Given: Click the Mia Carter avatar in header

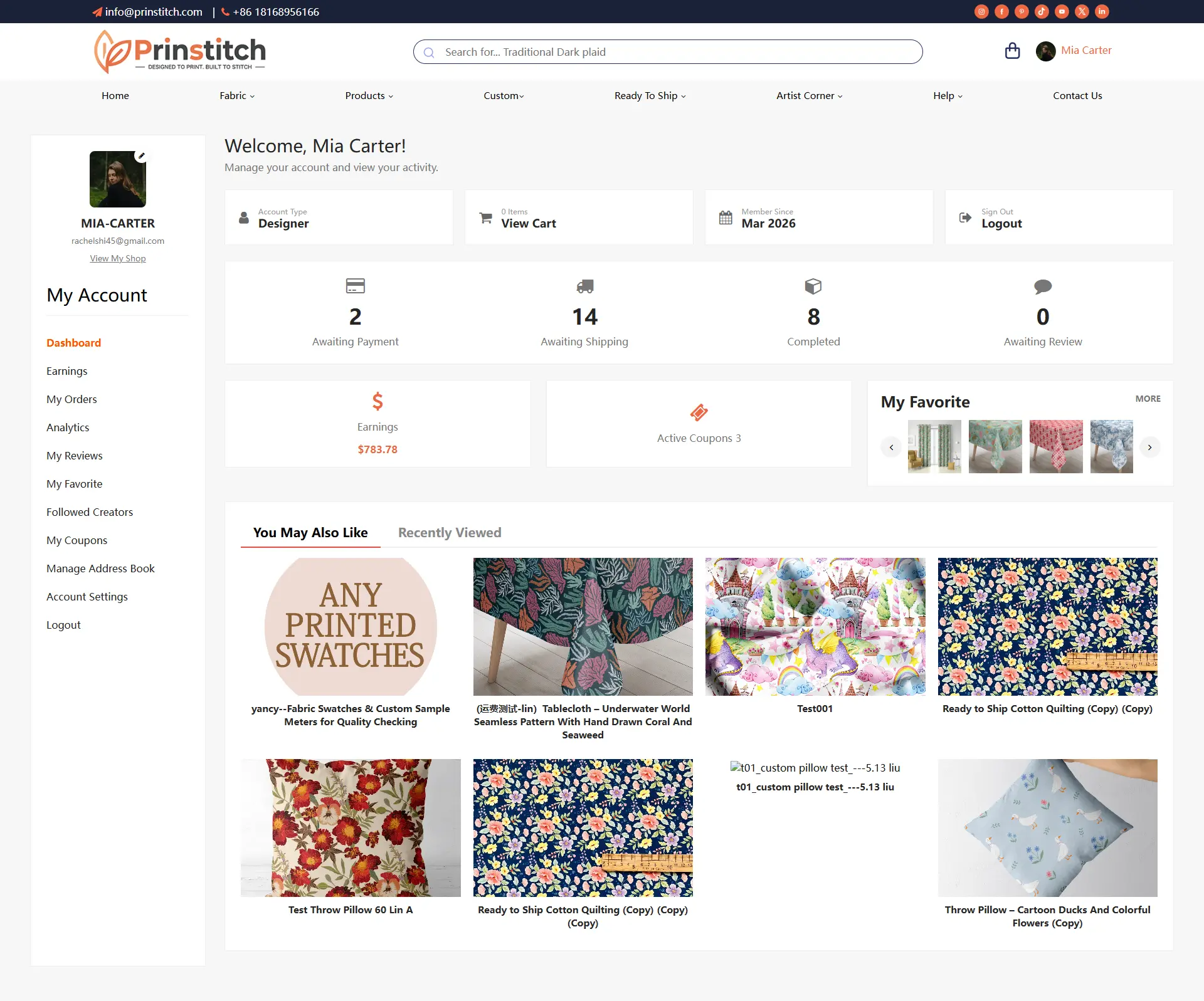Looking at the screenshot, I should (x=1045, y=51).
